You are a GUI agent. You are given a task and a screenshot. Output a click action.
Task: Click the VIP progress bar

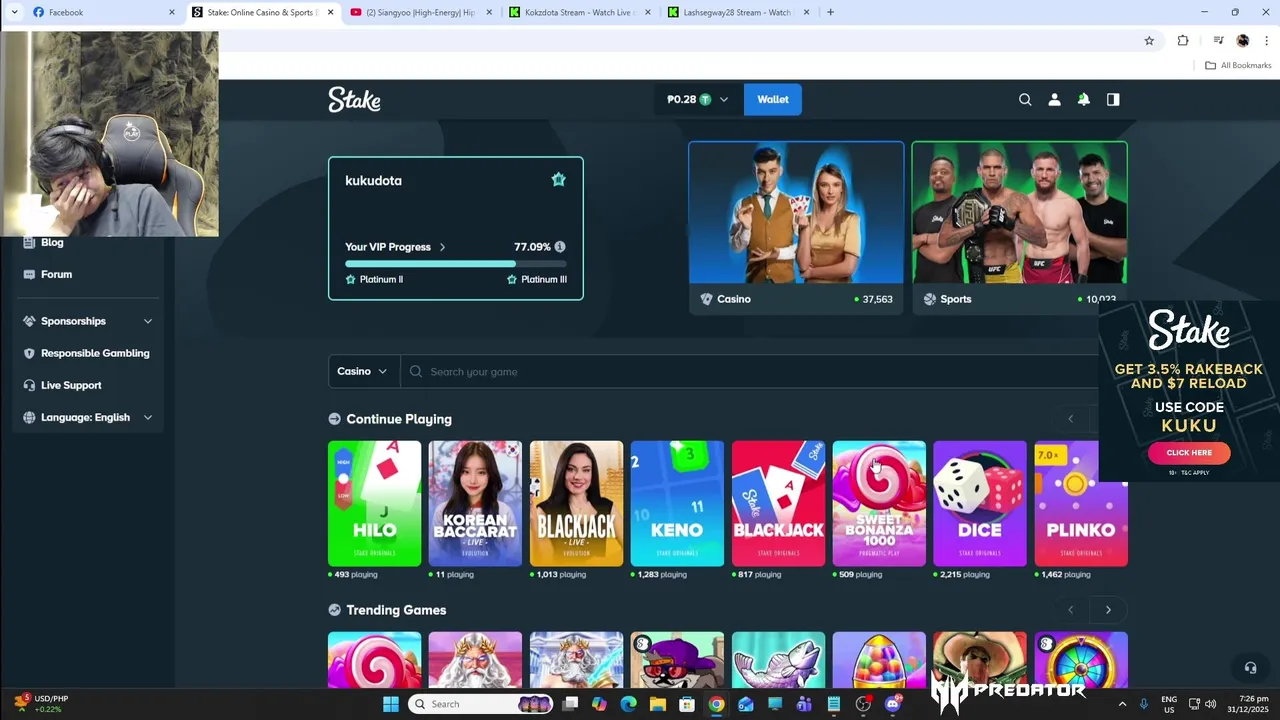(x=456, y=264)
